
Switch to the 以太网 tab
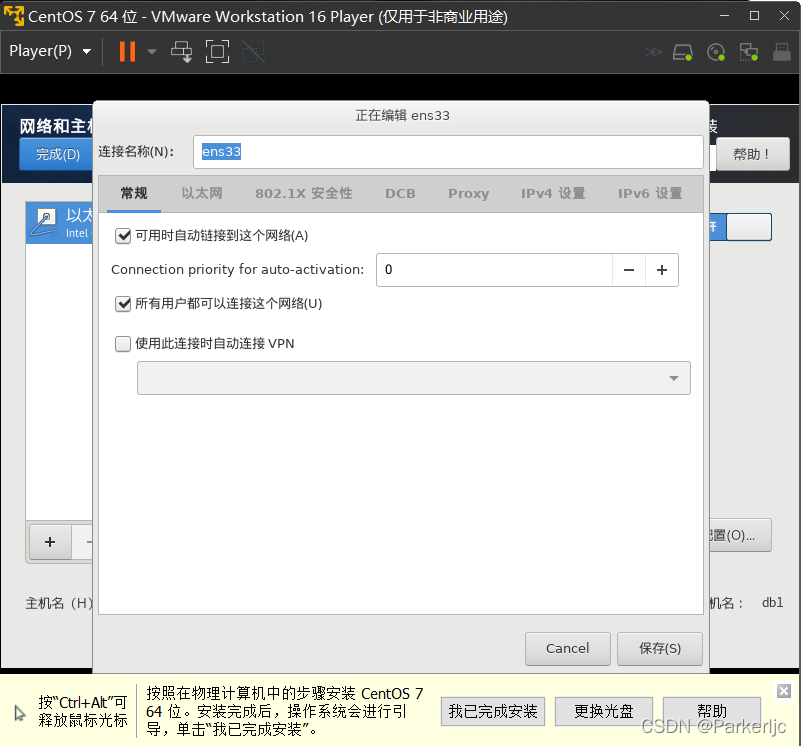[x=202, y=193]
